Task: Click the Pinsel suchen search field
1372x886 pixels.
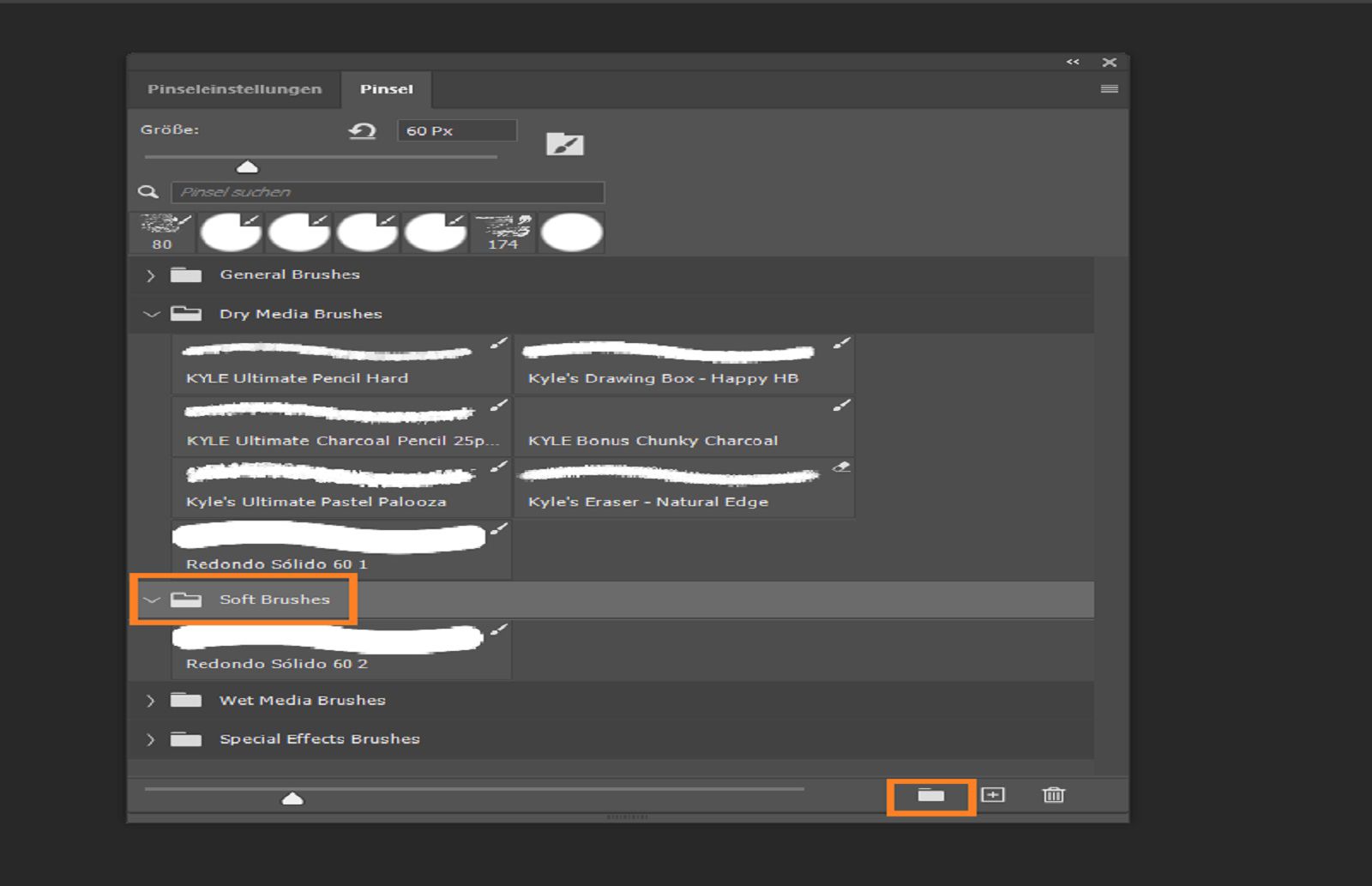Action: (x=386, y=192)
